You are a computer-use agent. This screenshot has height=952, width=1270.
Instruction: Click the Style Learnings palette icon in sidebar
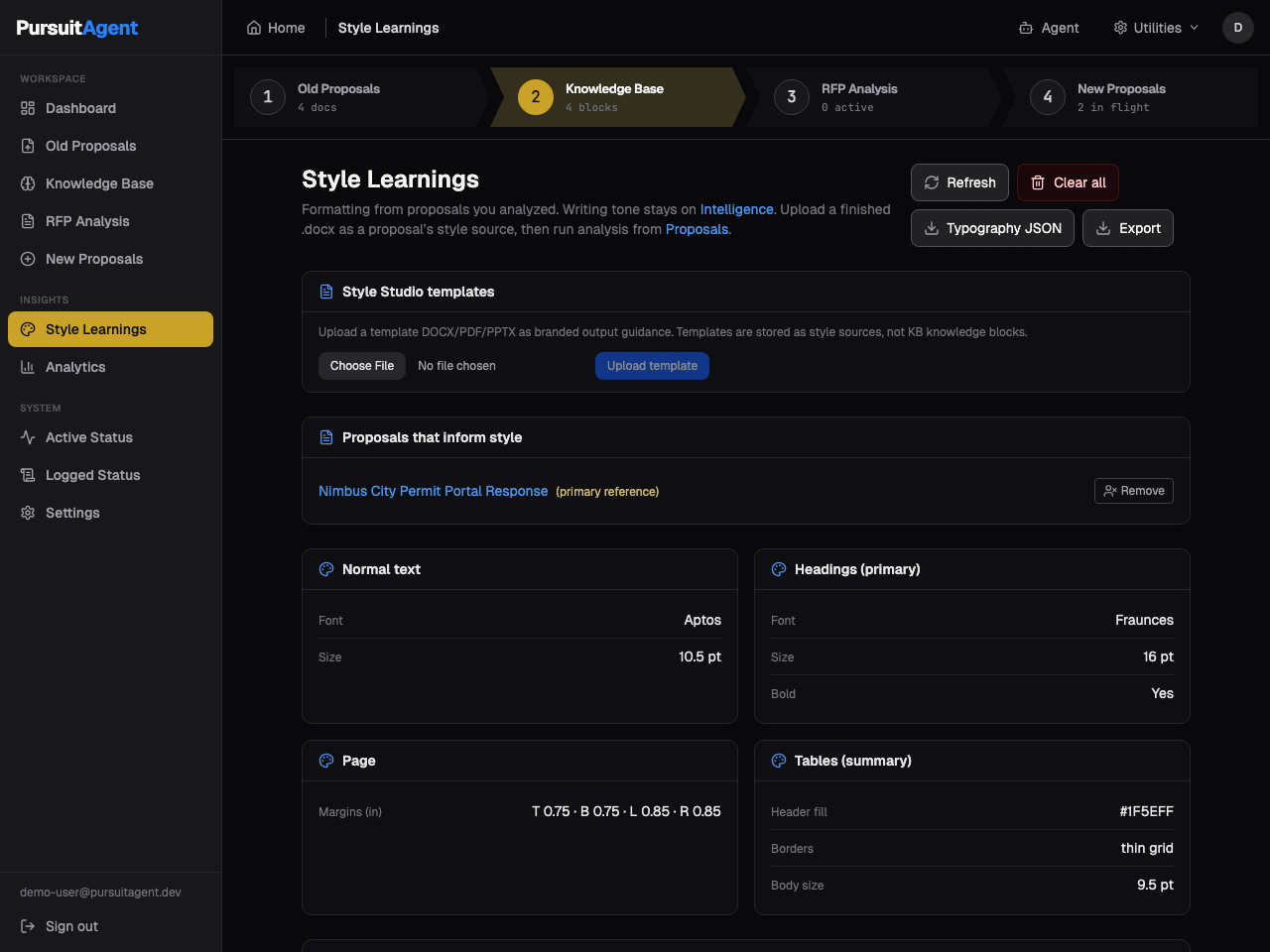pos(28,329)
